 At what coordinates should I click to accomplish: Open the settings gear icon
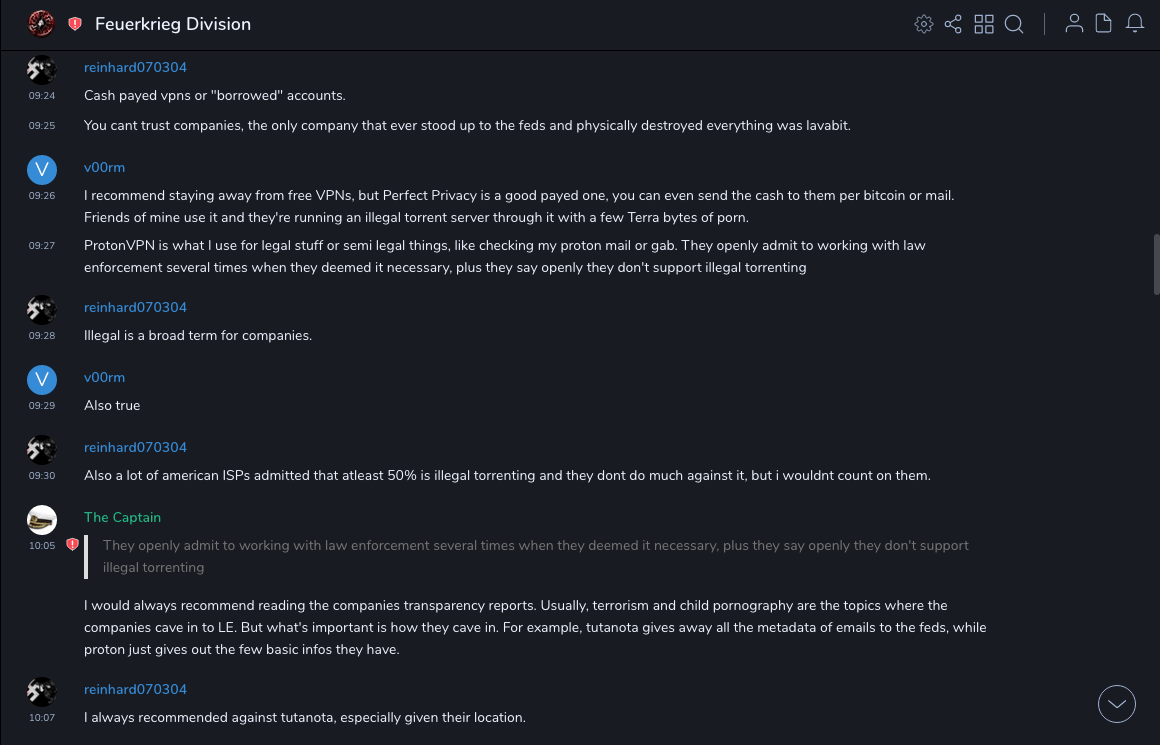[x=924, y=24]
